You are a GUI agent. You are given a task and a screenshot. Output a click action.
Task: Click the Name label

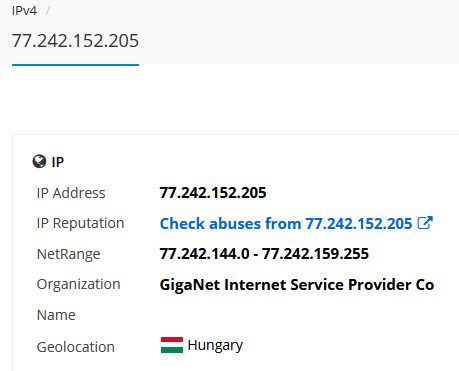click(x=56, y=315)
